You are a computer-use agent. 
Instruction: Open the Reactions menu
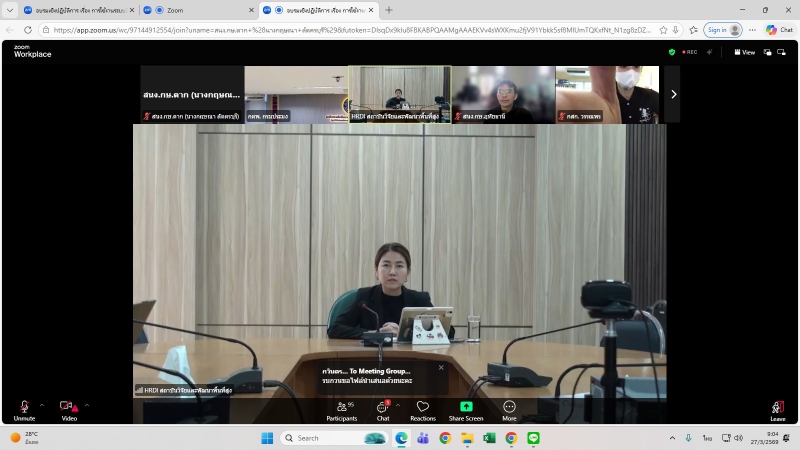coord(422,408)
